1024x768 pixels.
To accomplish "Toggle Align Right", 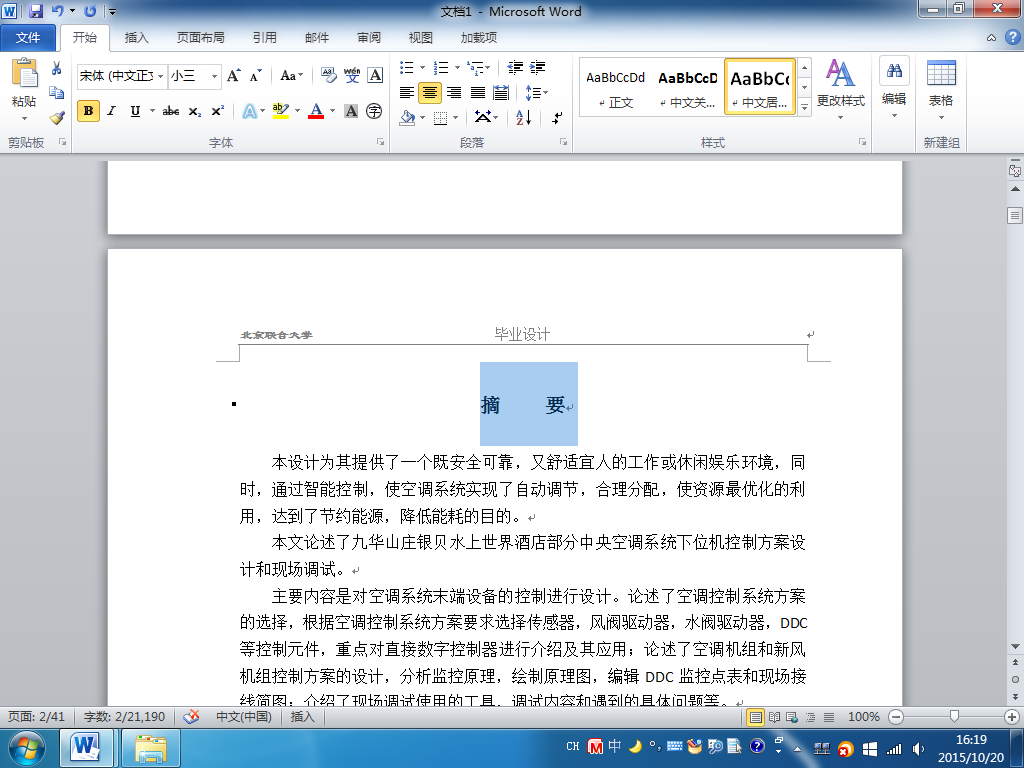I will coord(454,93).
